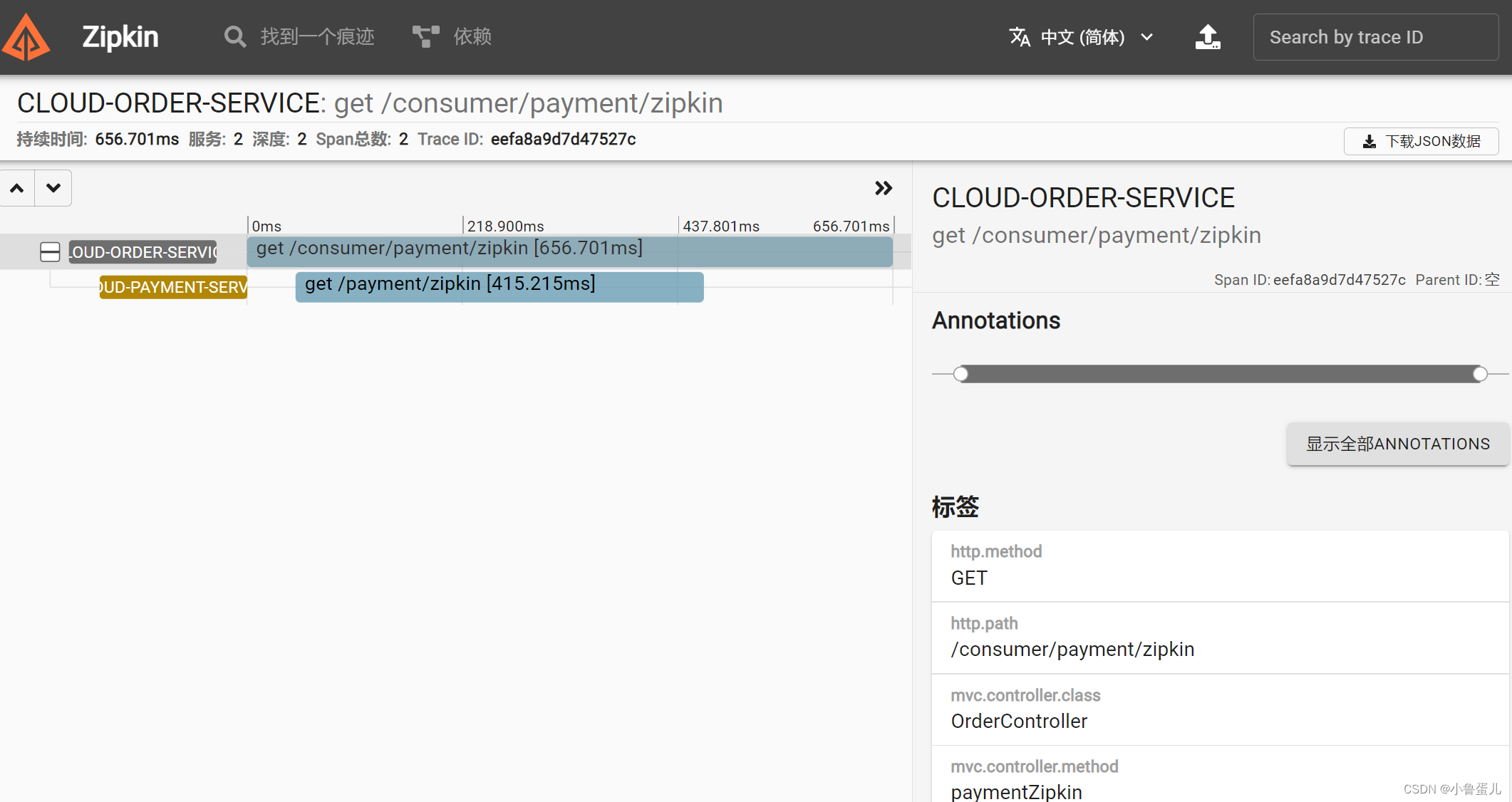
Task: Select the CLOUD-PAYMENT-SERVICE service label
Action: tap(173, 287)
